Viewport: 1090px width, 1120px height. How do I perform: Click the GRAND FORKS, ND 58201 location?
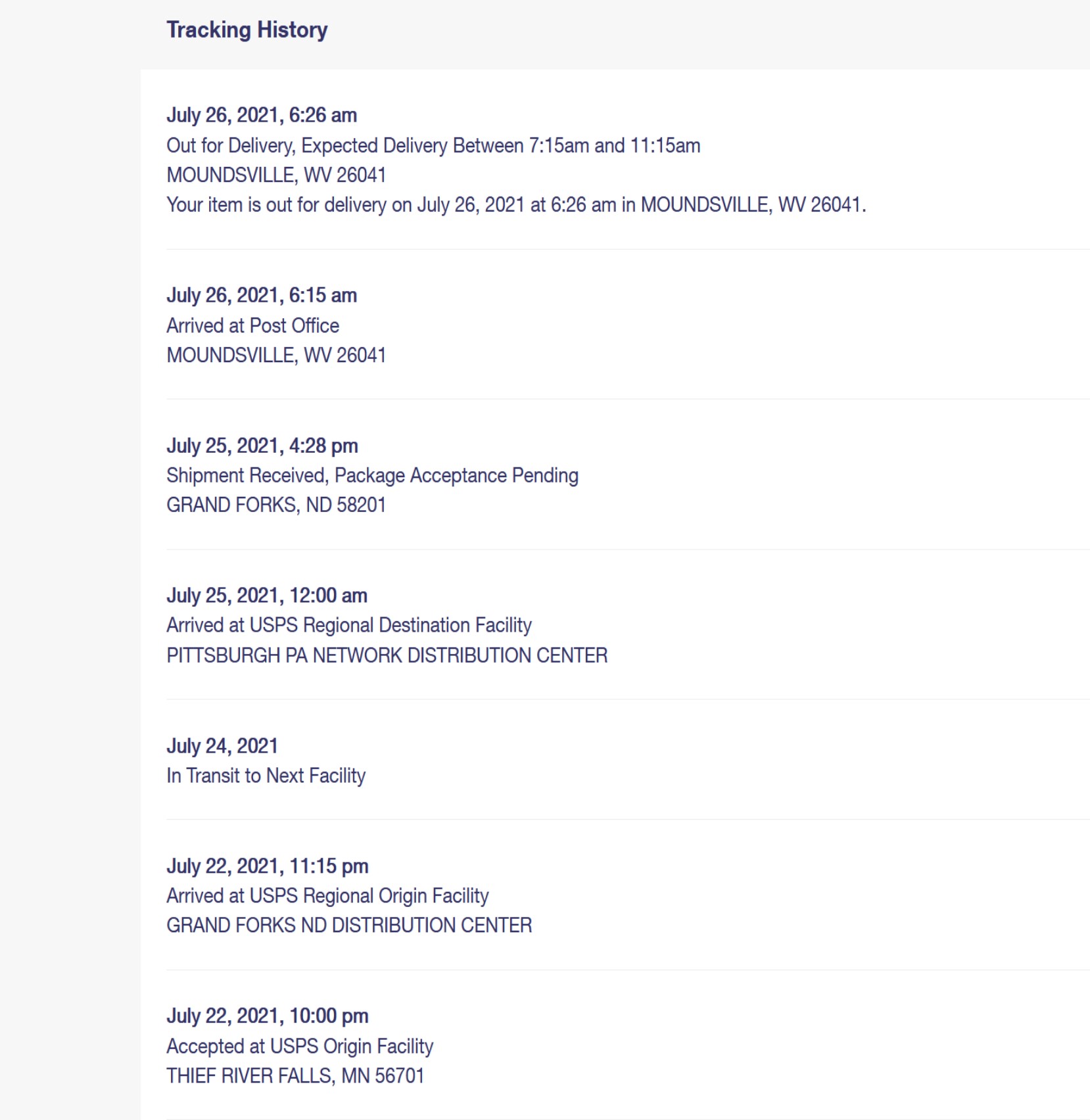(276, 505)
